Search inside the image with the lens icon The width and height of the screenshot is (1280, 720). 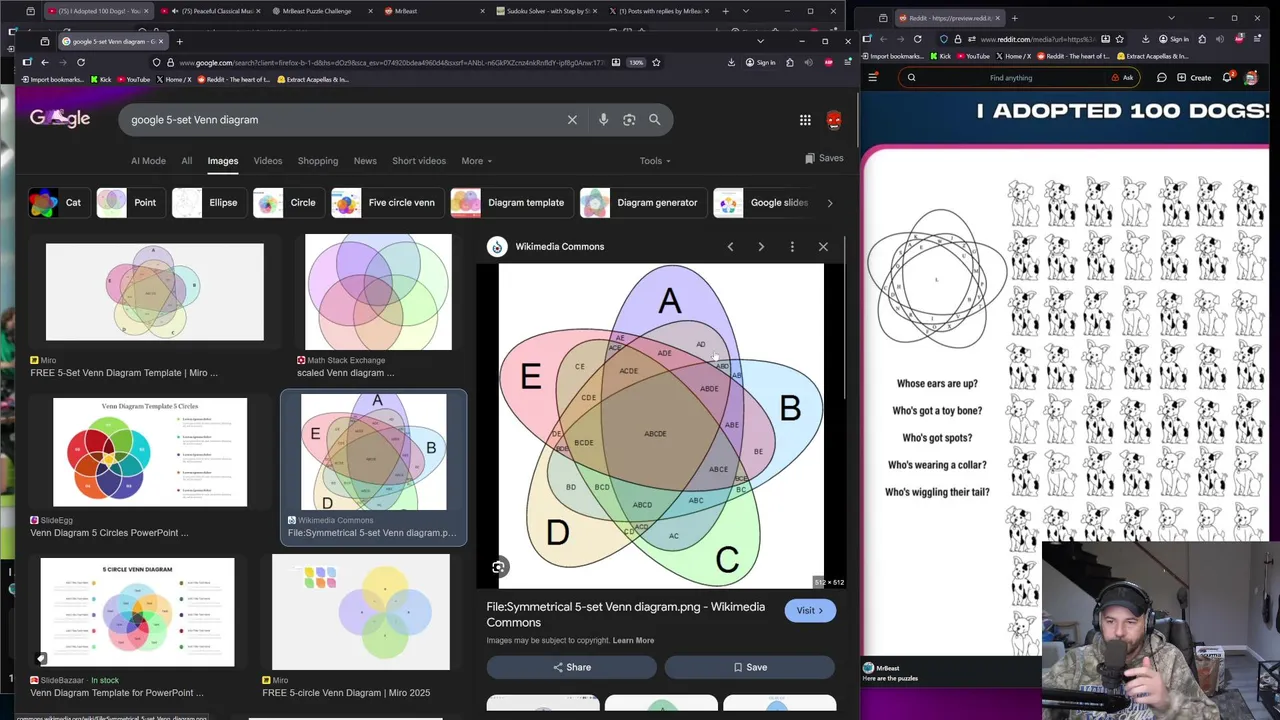[x=498, y=567]
